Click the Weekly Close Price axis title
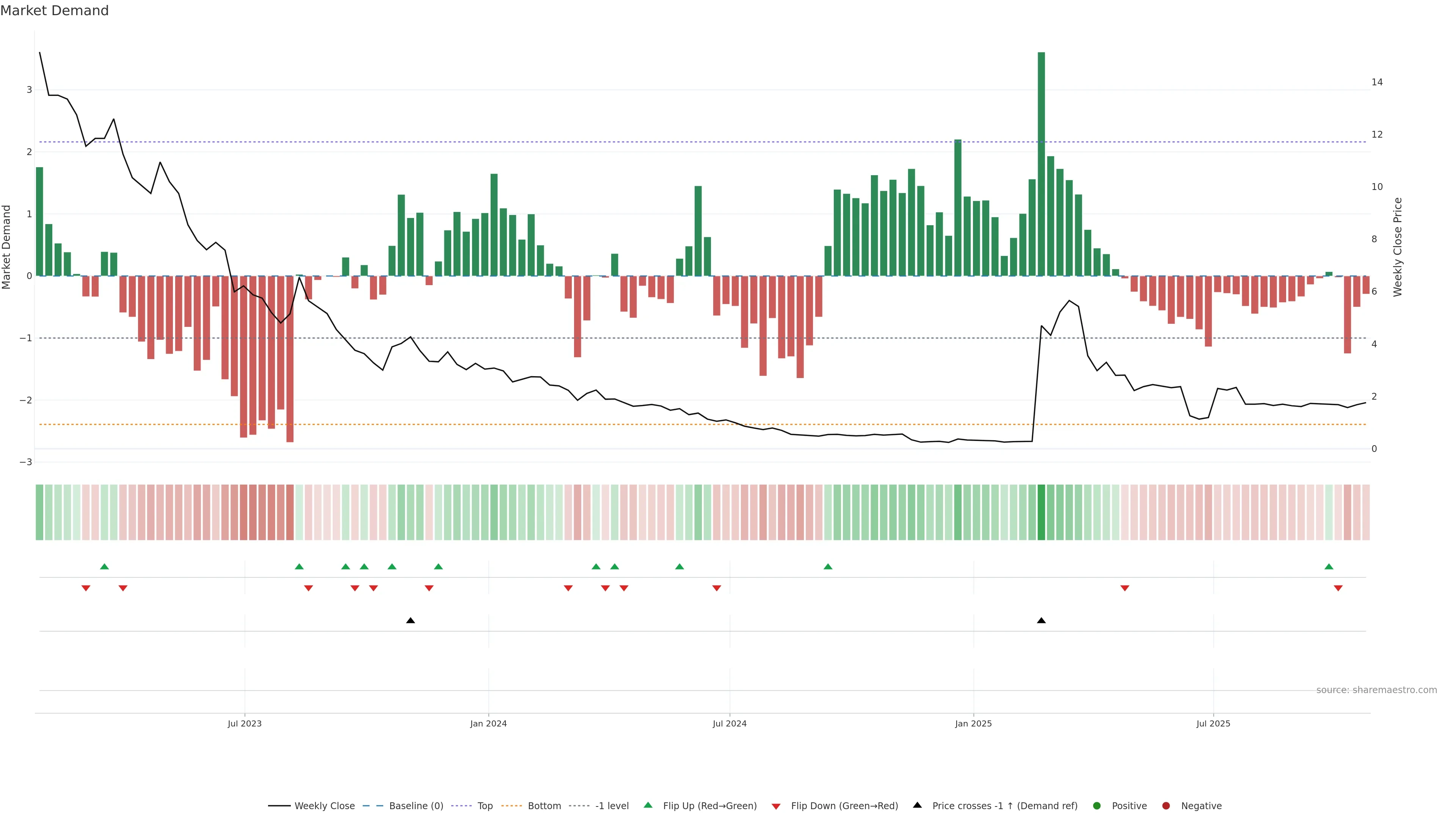 click(1398, 247)
